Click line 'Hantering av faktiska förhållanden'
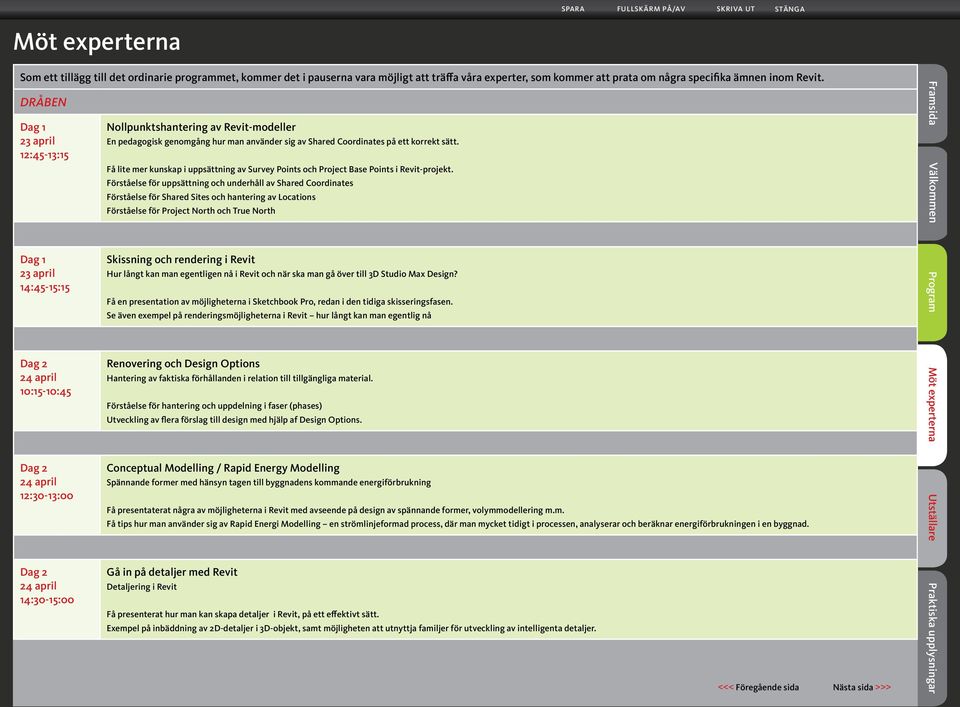 (x=239, y=378)
